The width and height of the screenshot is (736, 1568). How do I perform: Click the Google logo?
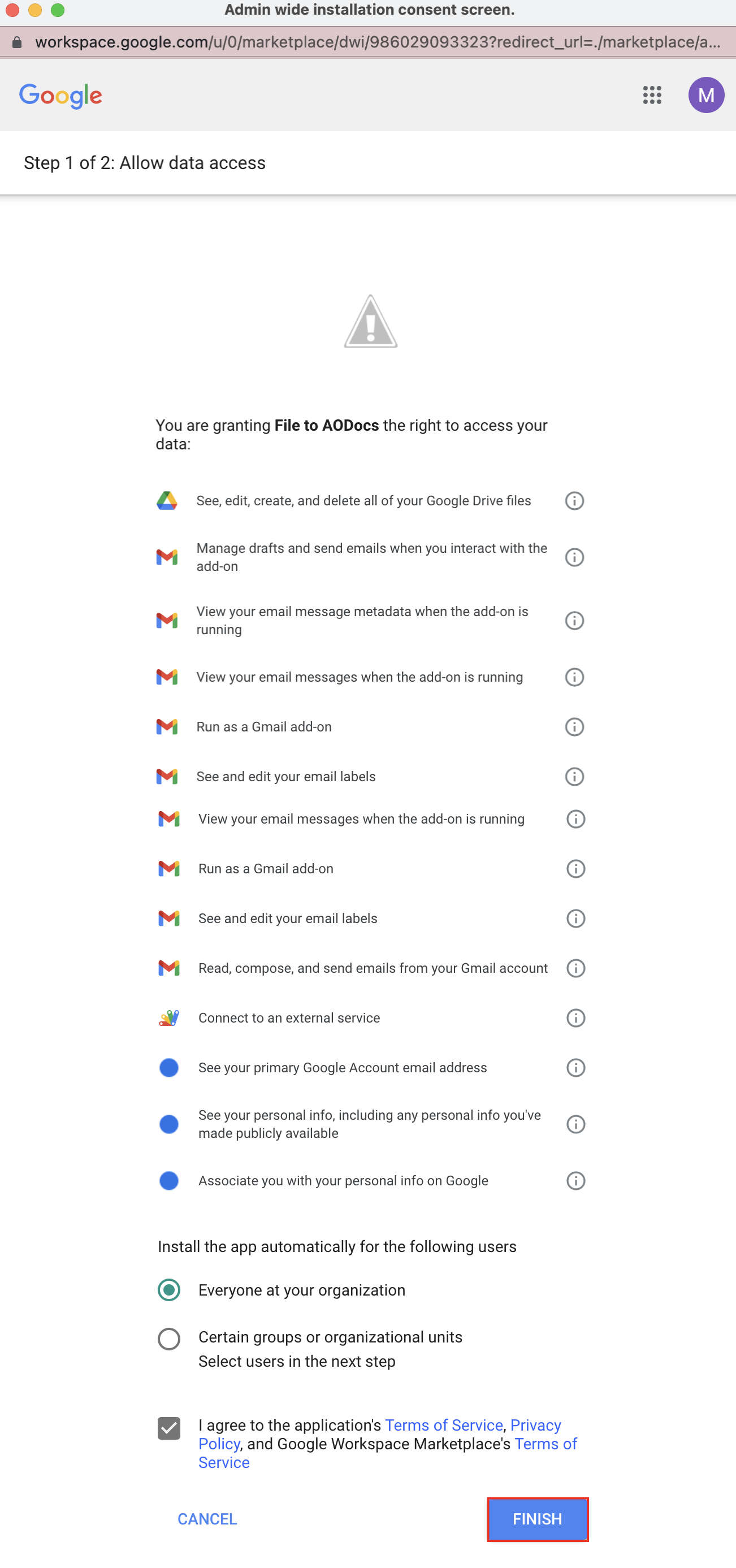pos(61,95)
